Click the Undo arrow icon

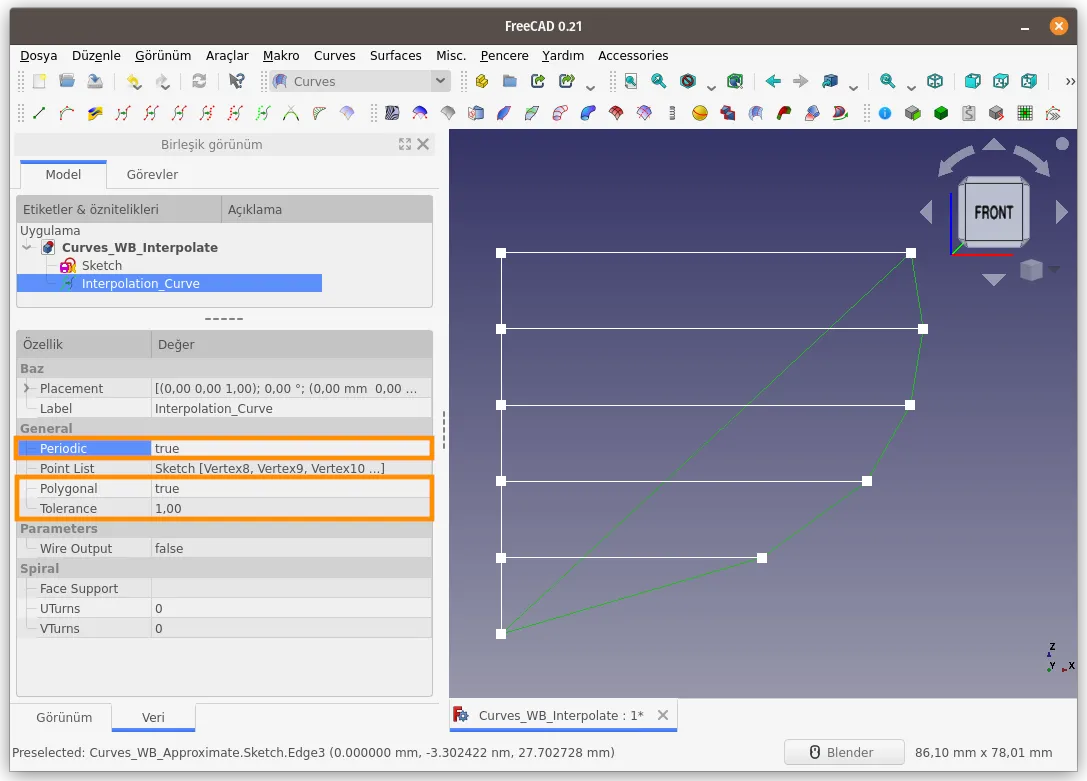[134, 81]
